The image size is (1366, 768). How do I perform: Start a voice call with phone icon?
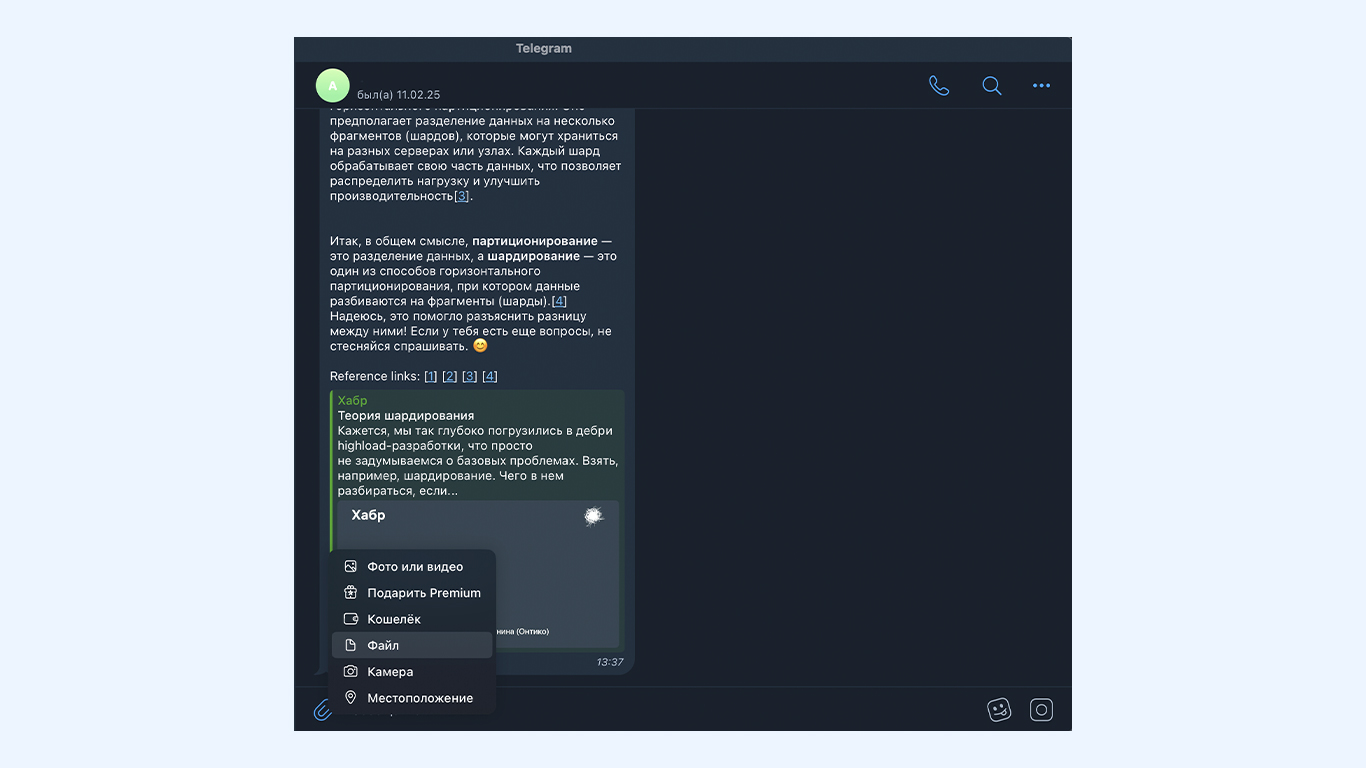(938, 86)
